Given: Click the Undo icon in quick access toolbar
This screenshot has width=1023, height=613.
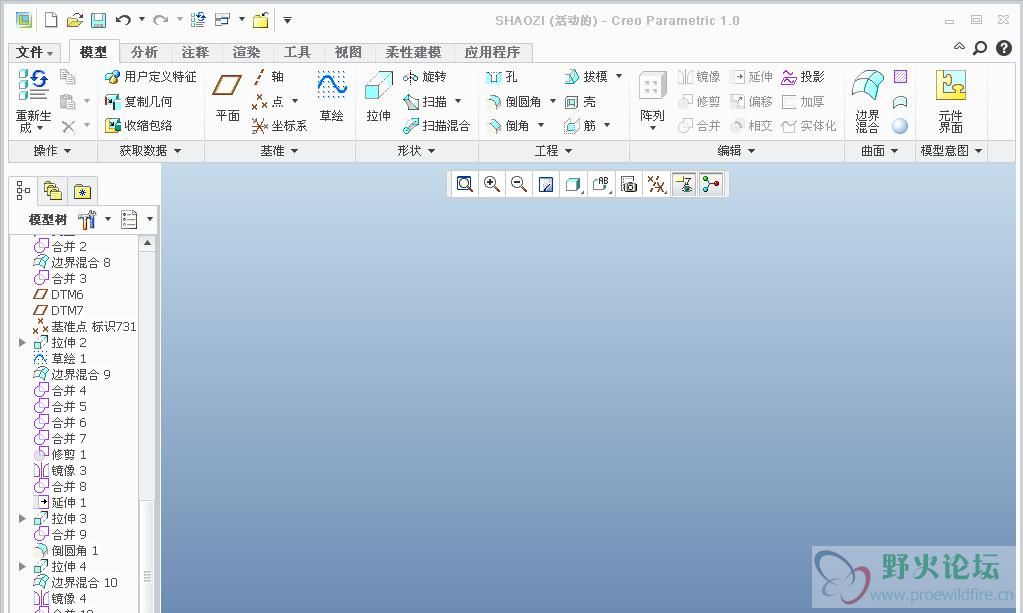Looking at the screenshot, I should coord(123,20).
